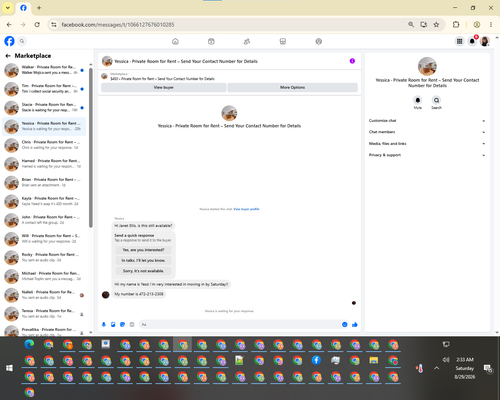500x400 pixels.
Task: Open Microsoft Edge from the taskbar
Action: [x=29, y=344]
